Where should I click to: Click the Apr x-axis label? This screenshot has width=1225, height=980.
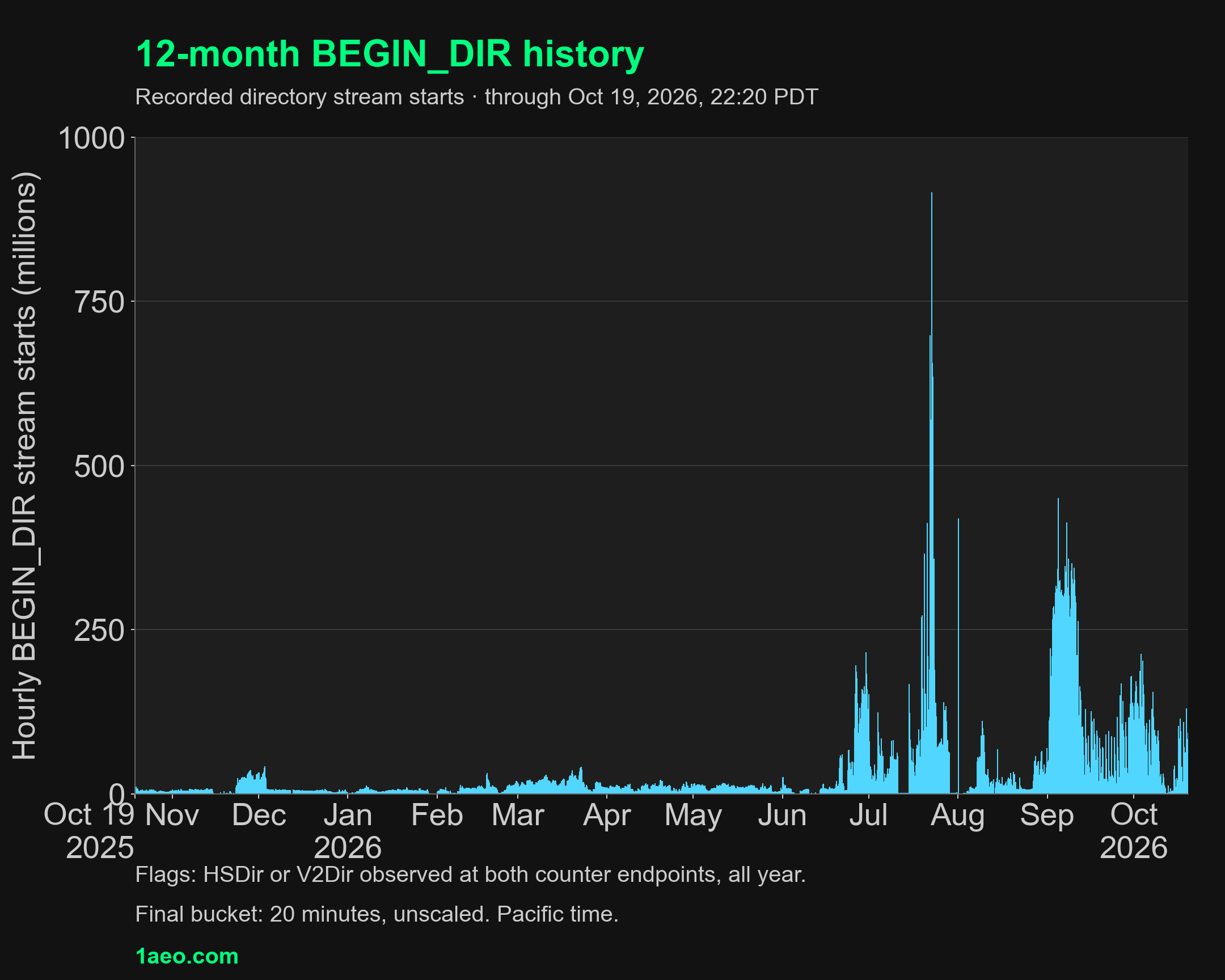pos(607,816)
